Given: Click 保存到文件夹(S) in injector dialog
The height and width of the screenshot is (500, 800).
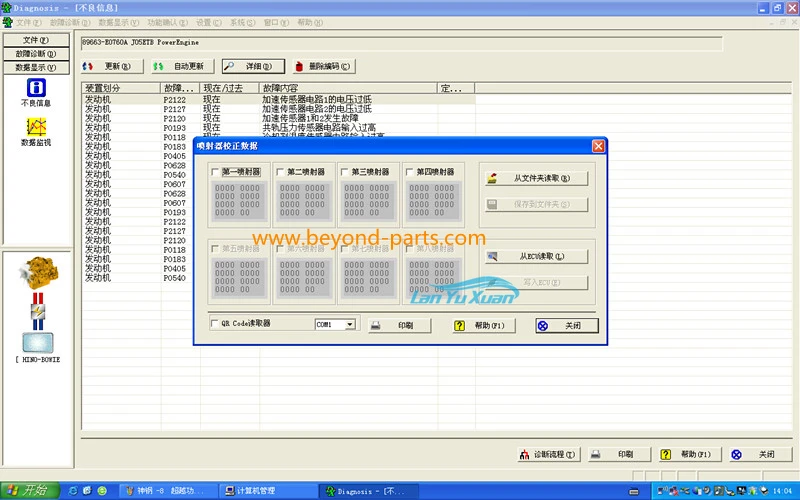Looking at the screenshot, I should 536,204.
